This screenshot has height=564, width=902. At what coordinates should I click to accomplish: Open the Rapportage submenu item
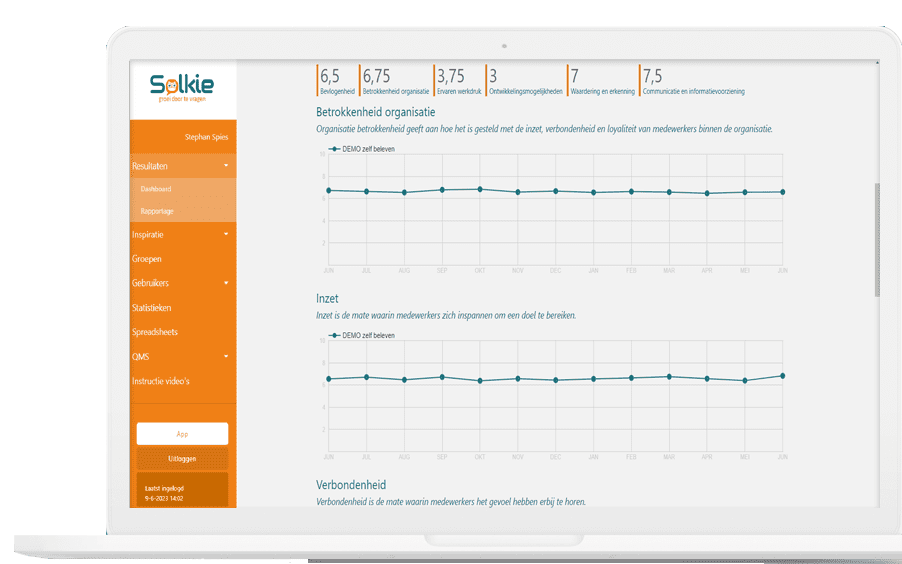[x=157, y=211]
